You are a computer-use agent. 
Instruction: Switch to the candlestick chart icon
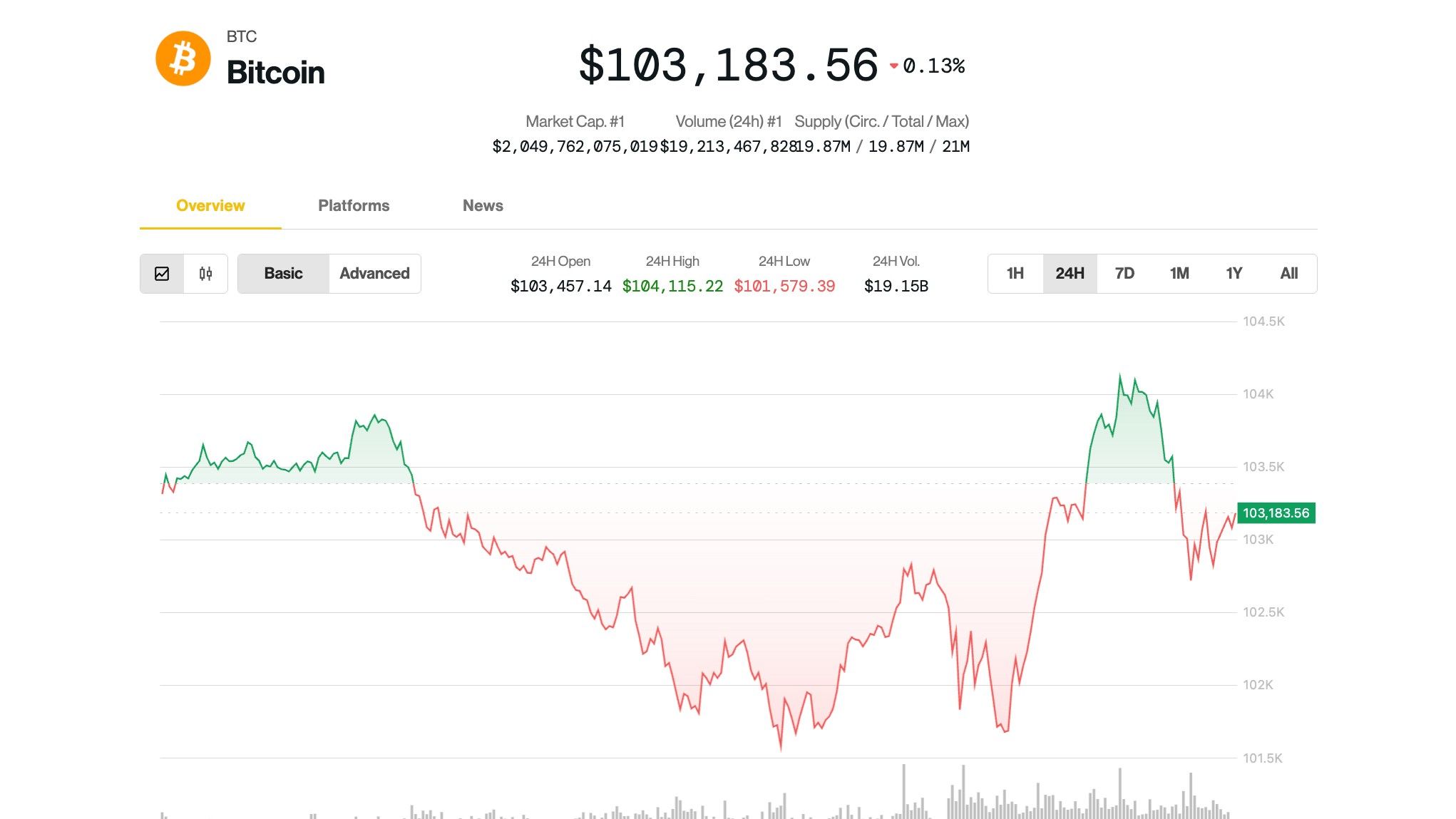[205, 273]
